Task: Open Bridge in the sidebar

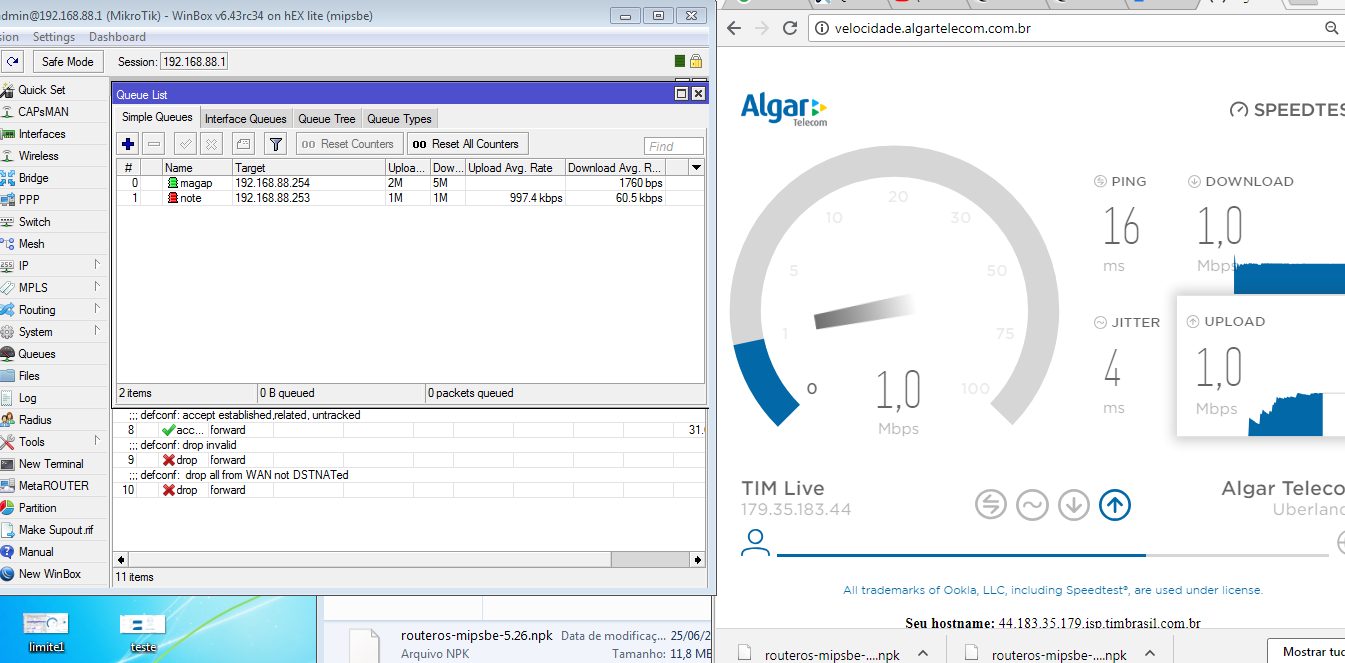Action: pyautogui.click(x=33, y=178)
